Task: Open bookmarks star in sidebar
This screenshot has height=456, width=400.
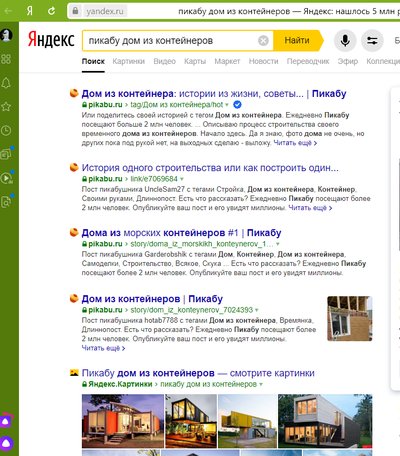Action: (6, 107)
